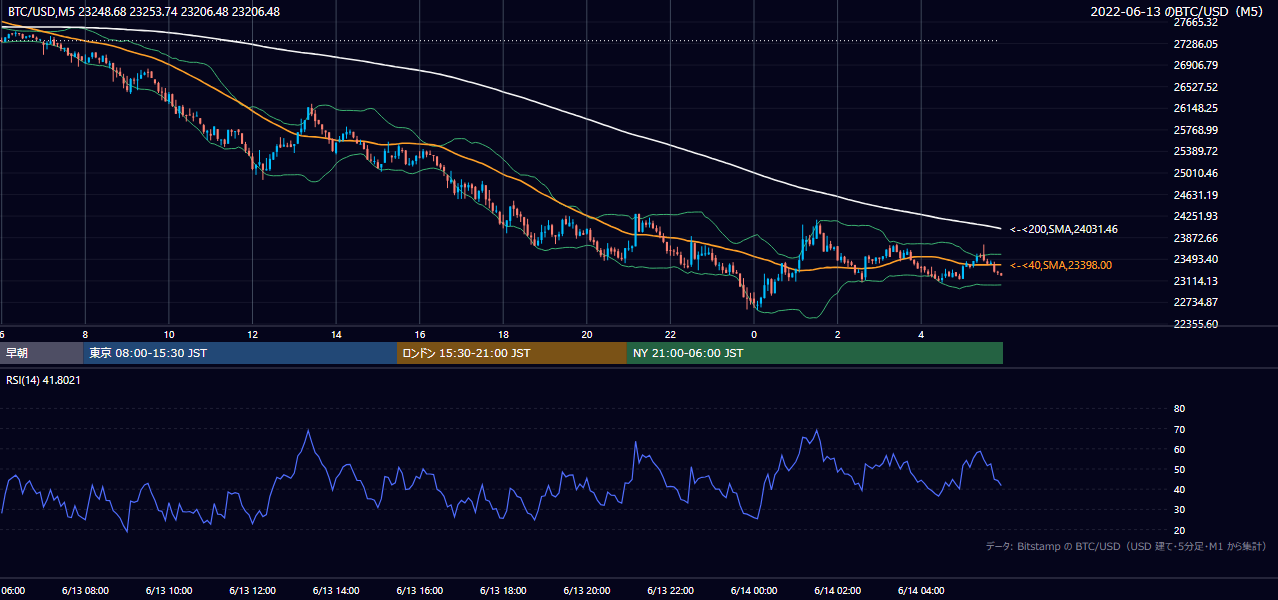This screenshot has height=600, width=1278.
Task: Click the hour label 22 under the chart
Action: click(671, 334)
